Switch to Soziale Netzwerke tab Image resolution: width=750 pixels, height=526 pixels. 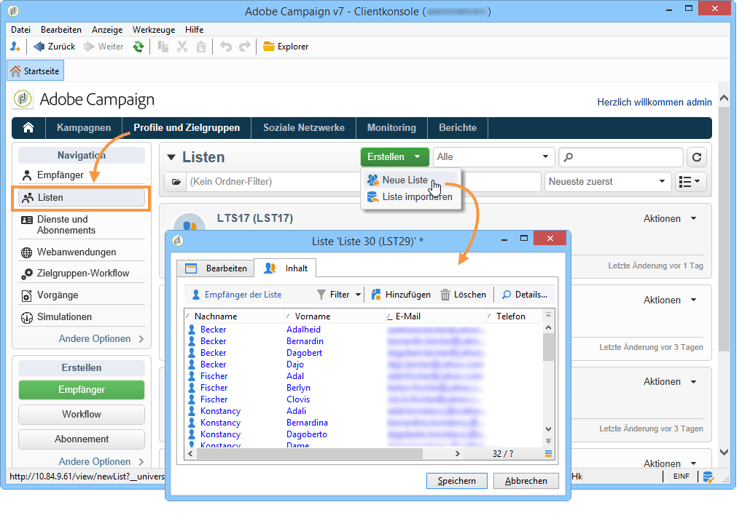pyautogui.click(x=304, y=128)
